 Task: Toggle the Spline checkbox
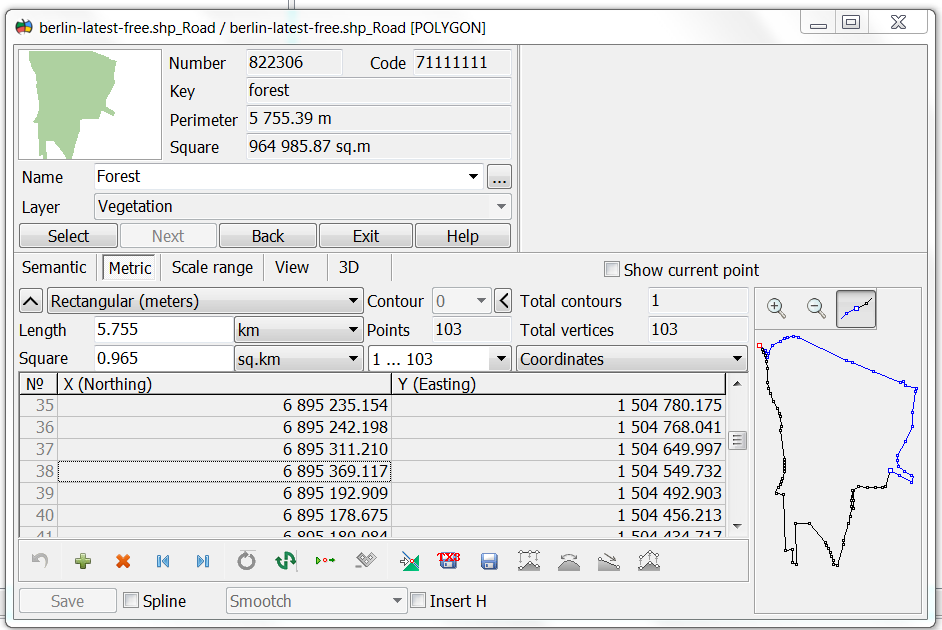(x=131, y=600)
